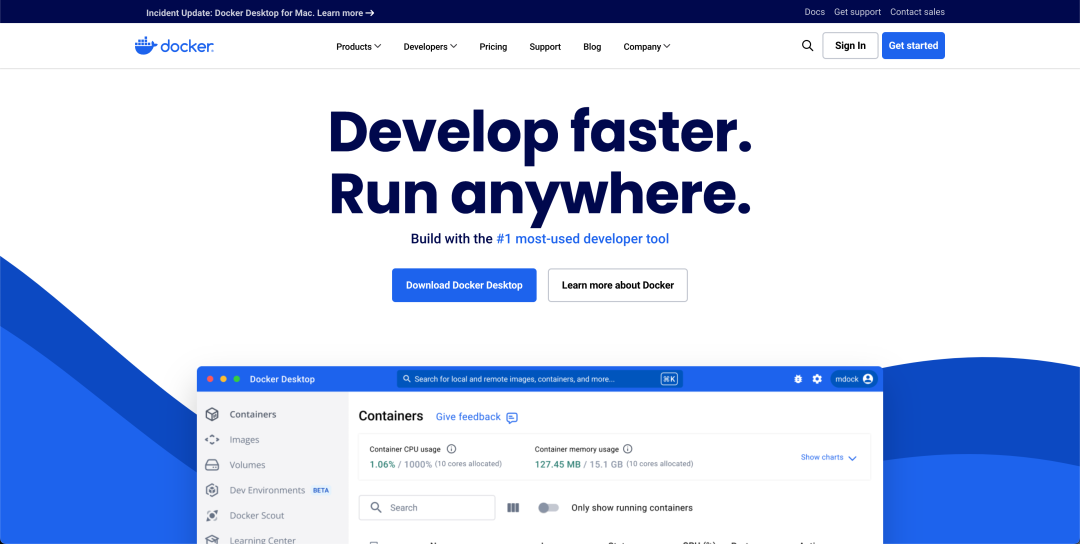Click the Sign In button
Screen dimensions: 1080x544
(850, 45)
